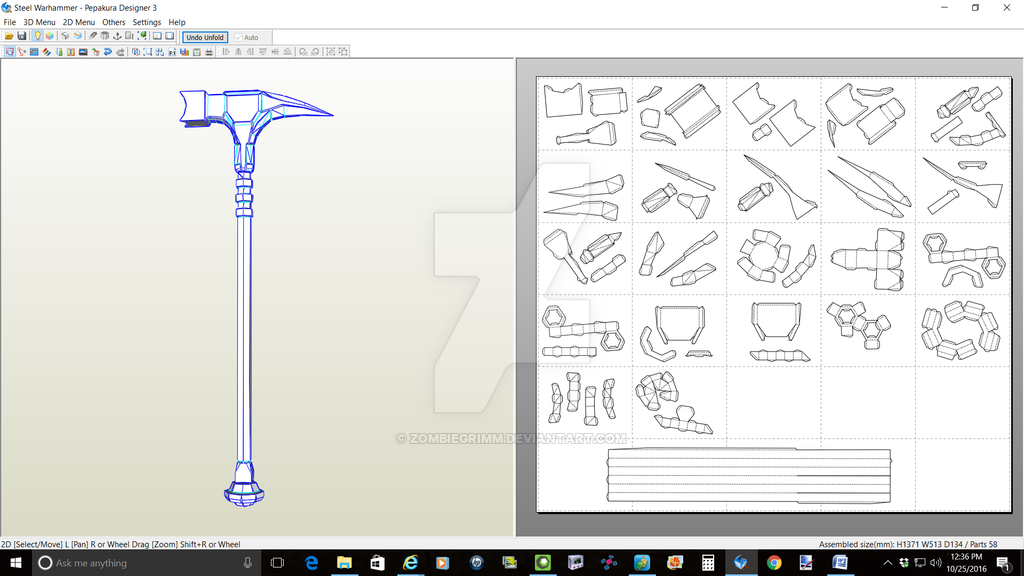Switch to the two-pane window layout icon

pos(157,36)
